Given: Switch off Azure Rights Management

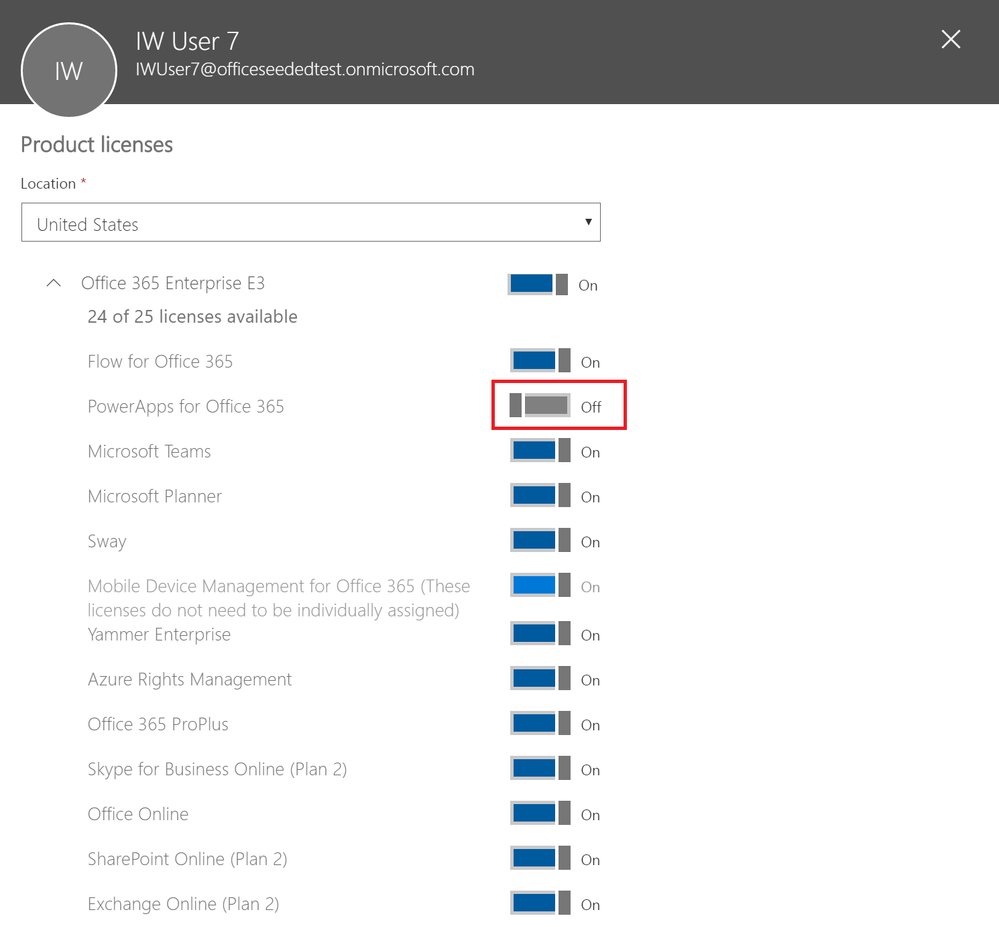Looking at the screenshot, I should (x=540, y=679).
